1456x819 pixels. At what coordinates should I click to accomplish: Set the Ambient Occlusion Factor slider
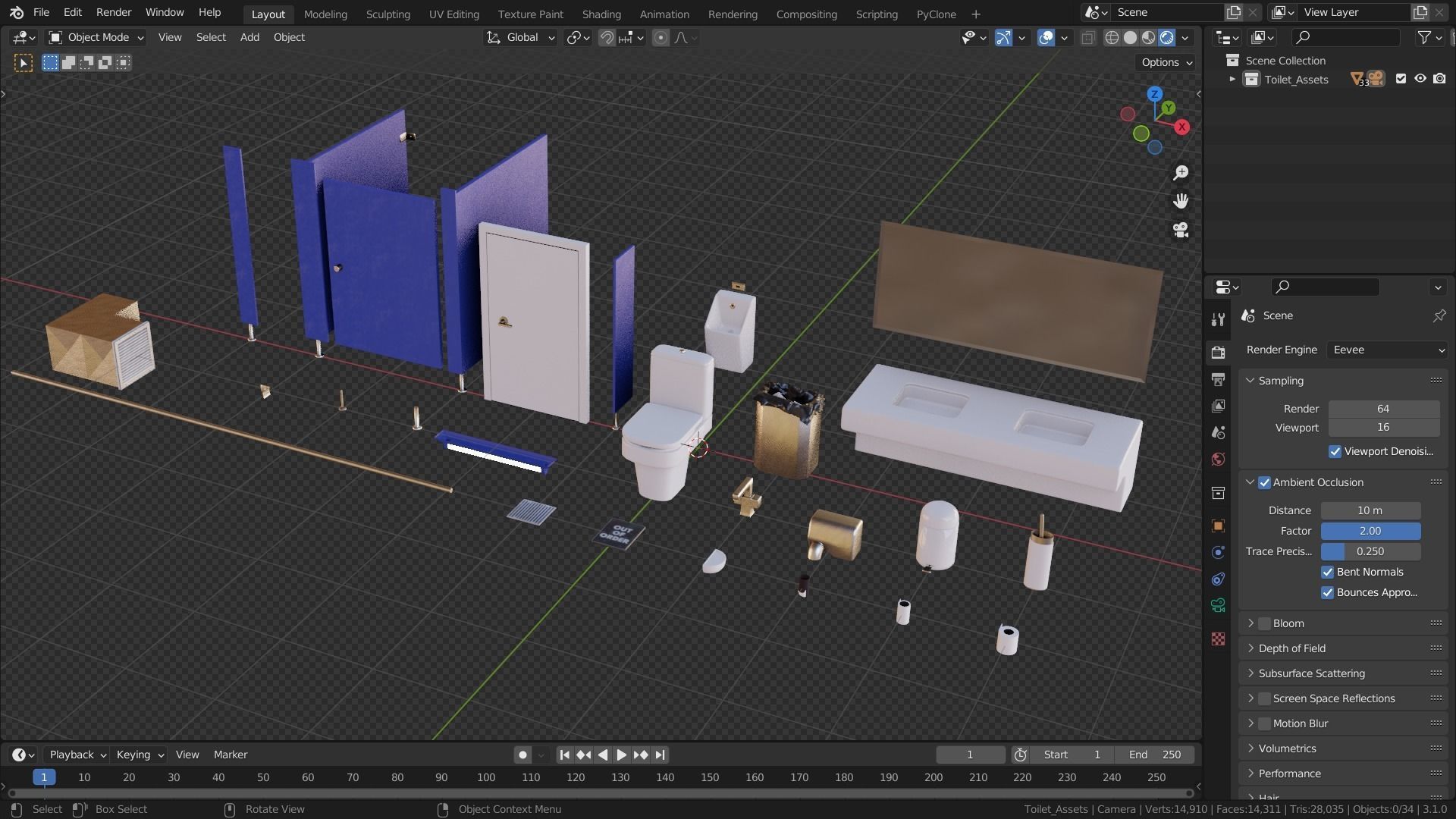[1370, 532]
